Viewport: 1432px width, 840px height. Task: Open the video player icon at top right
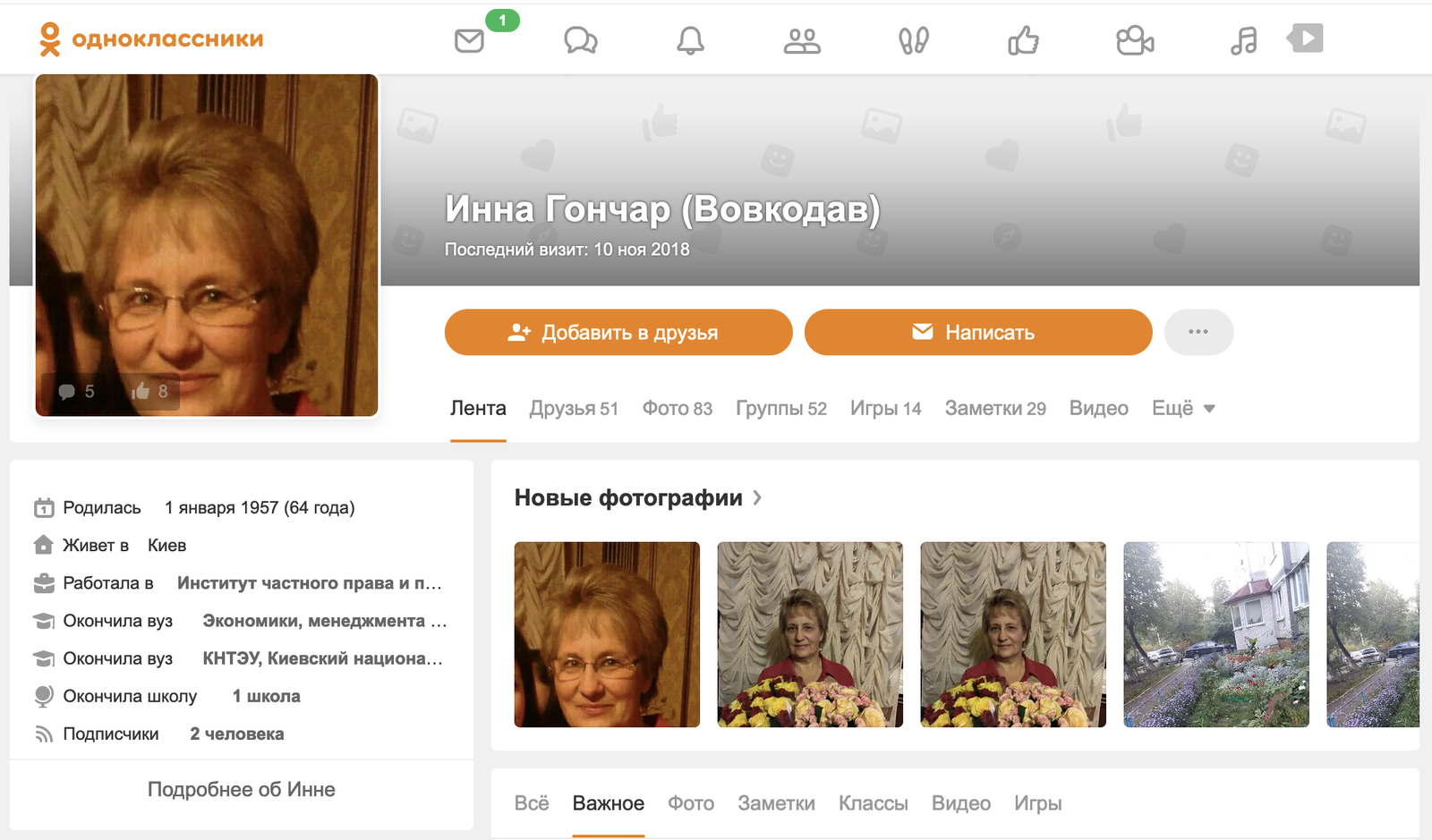(1305, 38)
